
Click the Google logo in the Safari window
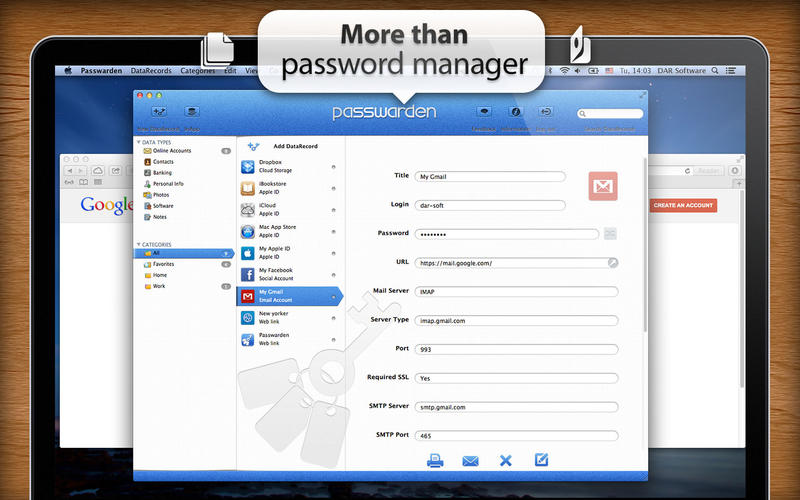coord(106,206)
